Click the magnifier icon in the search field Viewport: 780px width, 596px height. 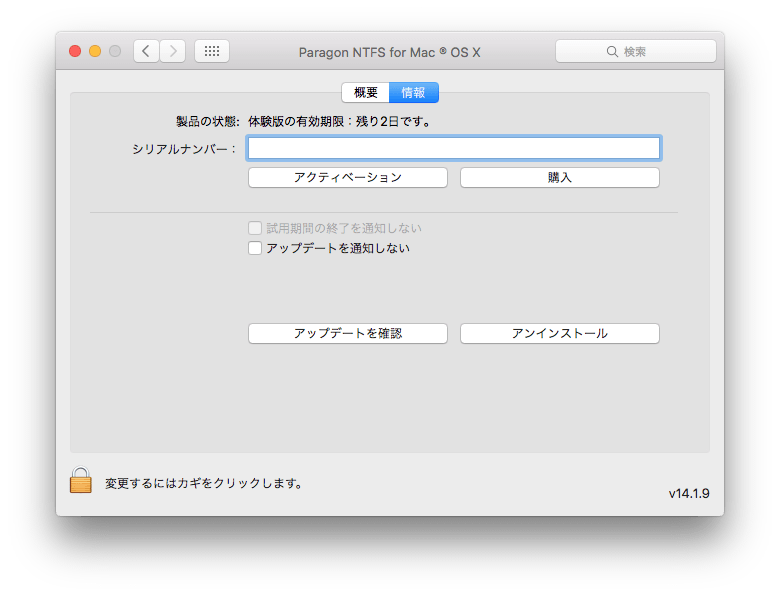pos(612,52)
